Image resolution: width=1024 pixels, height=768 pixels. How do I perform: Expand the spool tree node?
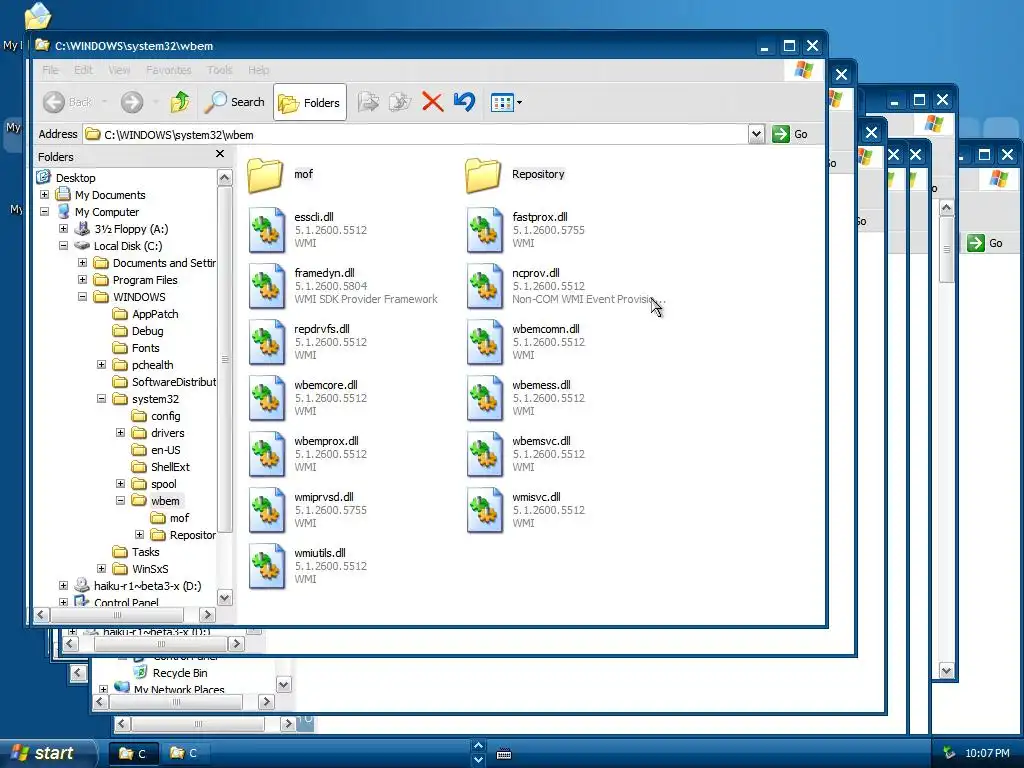120,483
